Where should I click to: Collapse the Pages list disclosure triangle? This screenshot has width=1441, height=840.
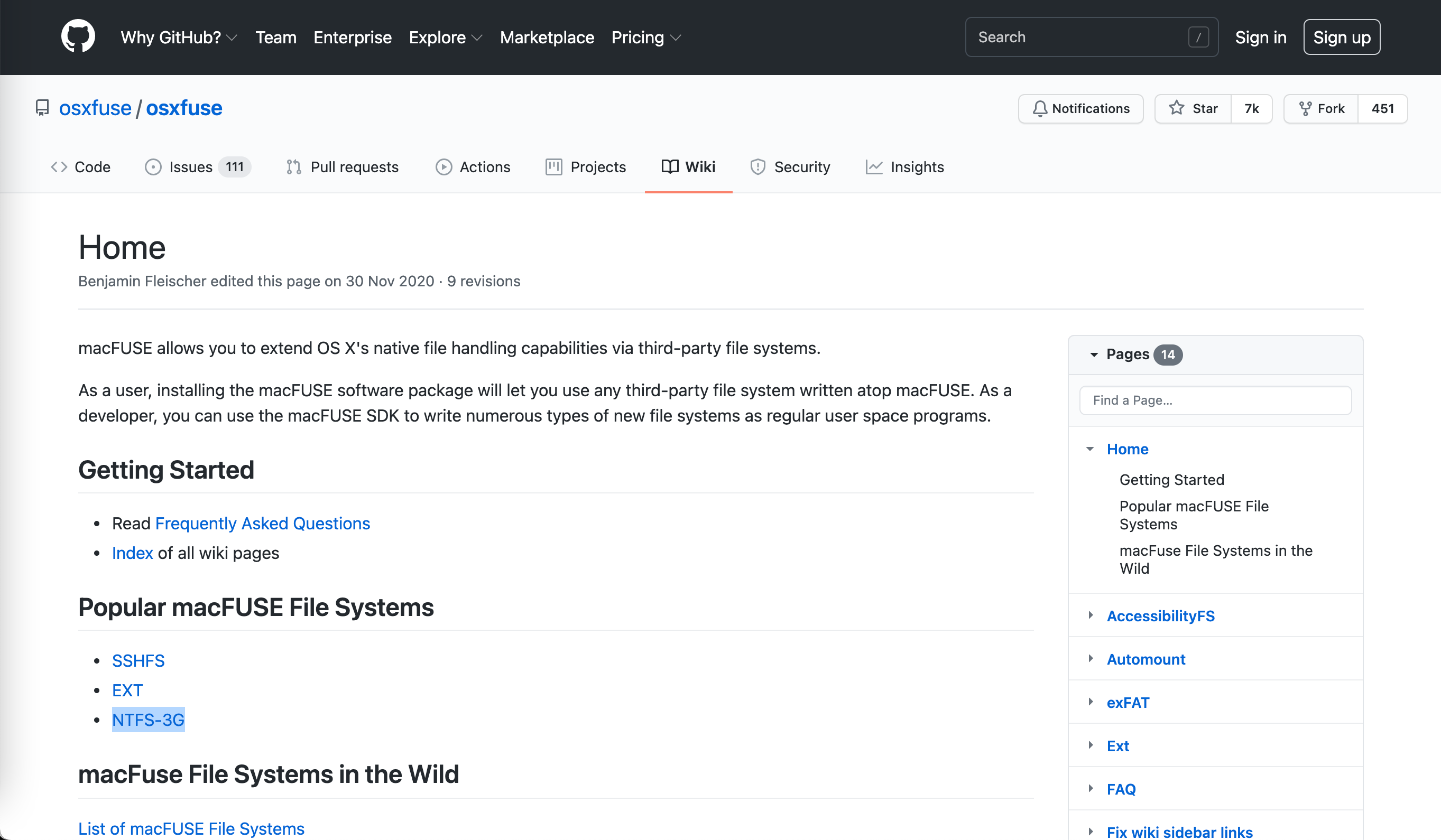click(x=1093, y=355)
